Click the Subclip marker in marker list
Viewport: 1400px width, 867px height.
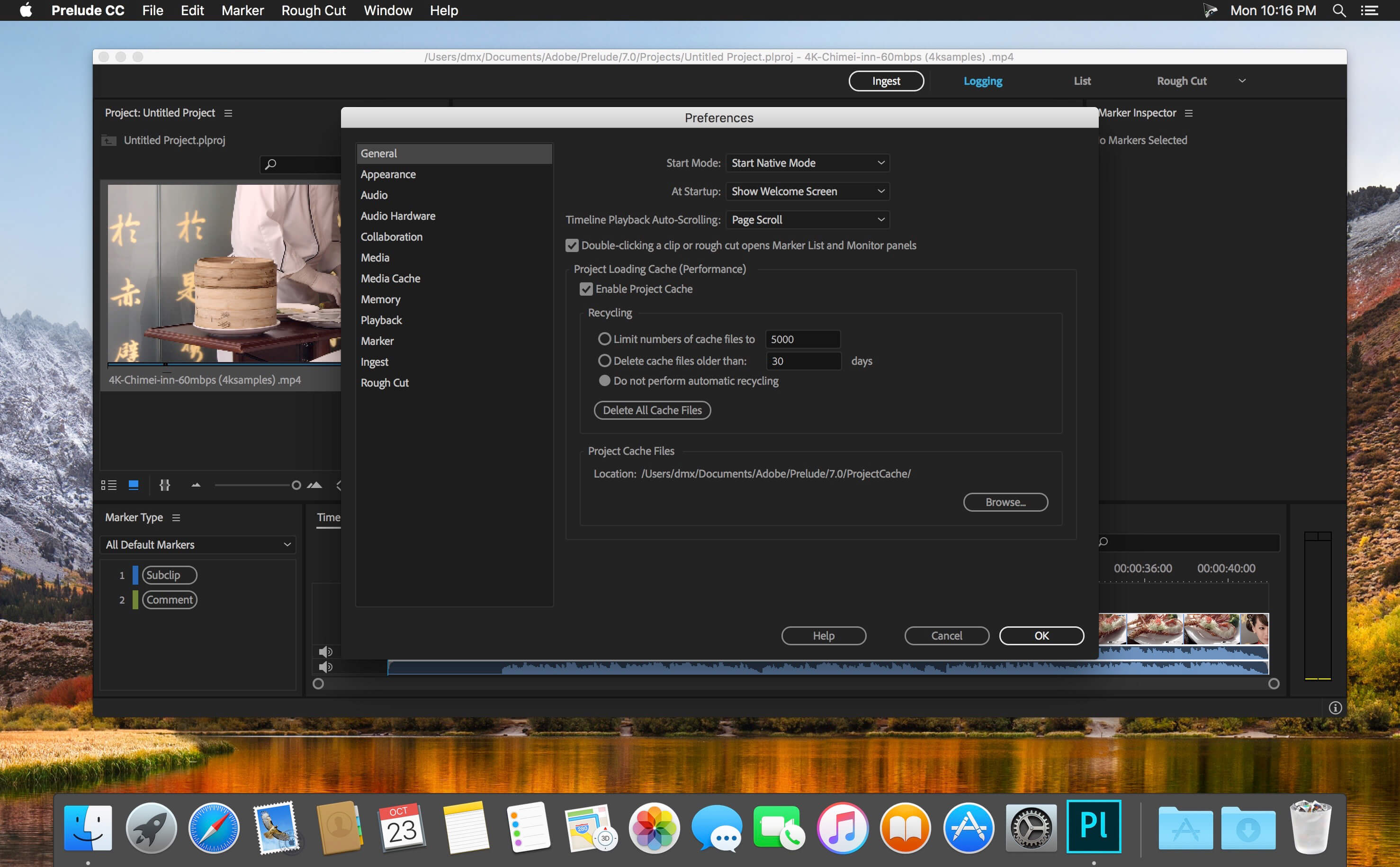point(166,575)
